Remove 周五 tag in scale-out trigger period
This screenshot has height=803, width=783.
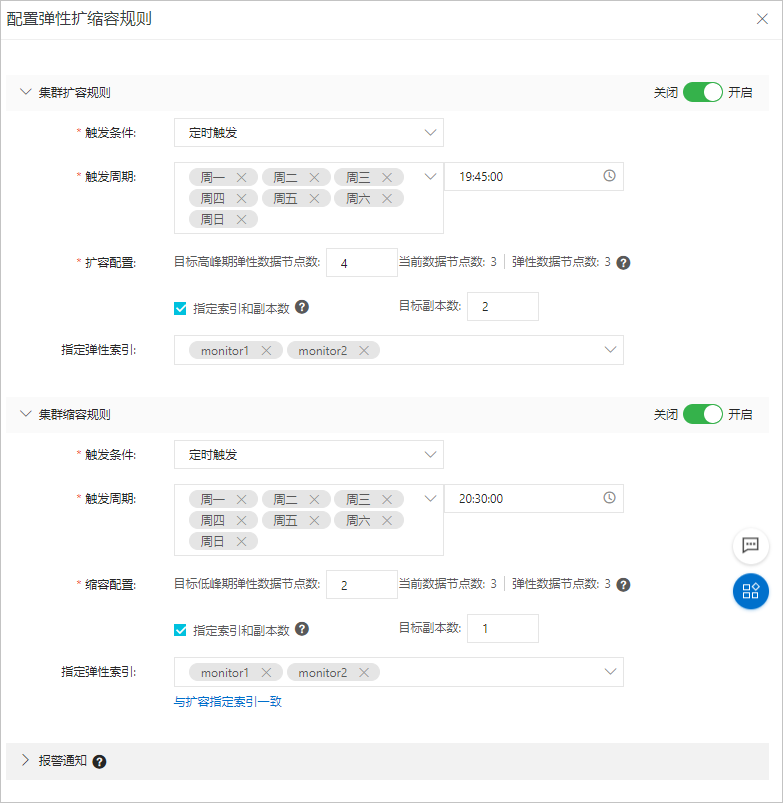(314, 199)
